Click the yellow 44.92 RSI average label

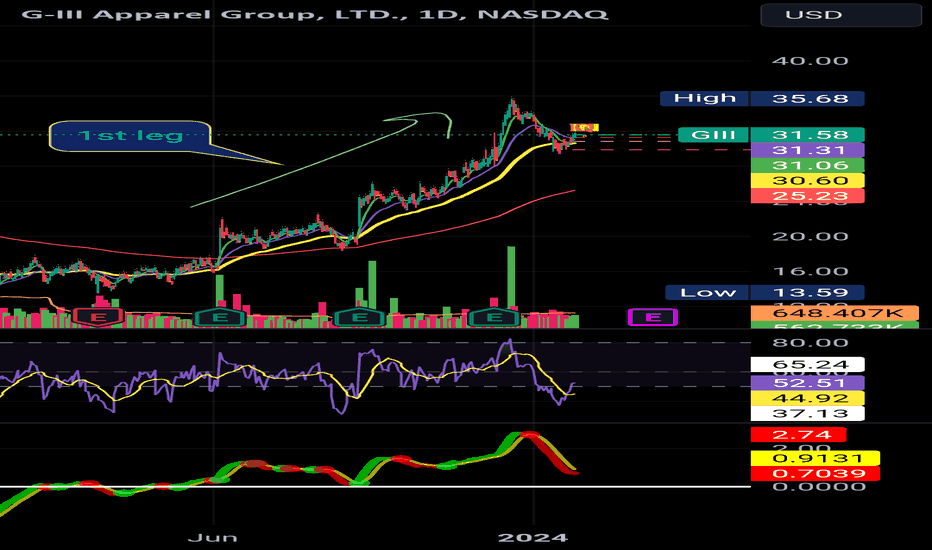(x=807, y=398)
